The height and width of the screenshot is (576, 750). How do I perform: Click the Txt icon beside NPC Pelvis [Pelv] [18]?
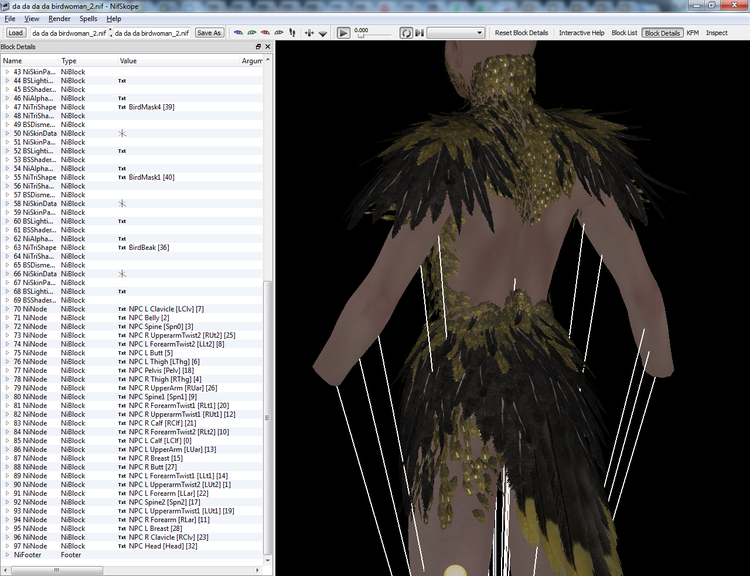122,370
